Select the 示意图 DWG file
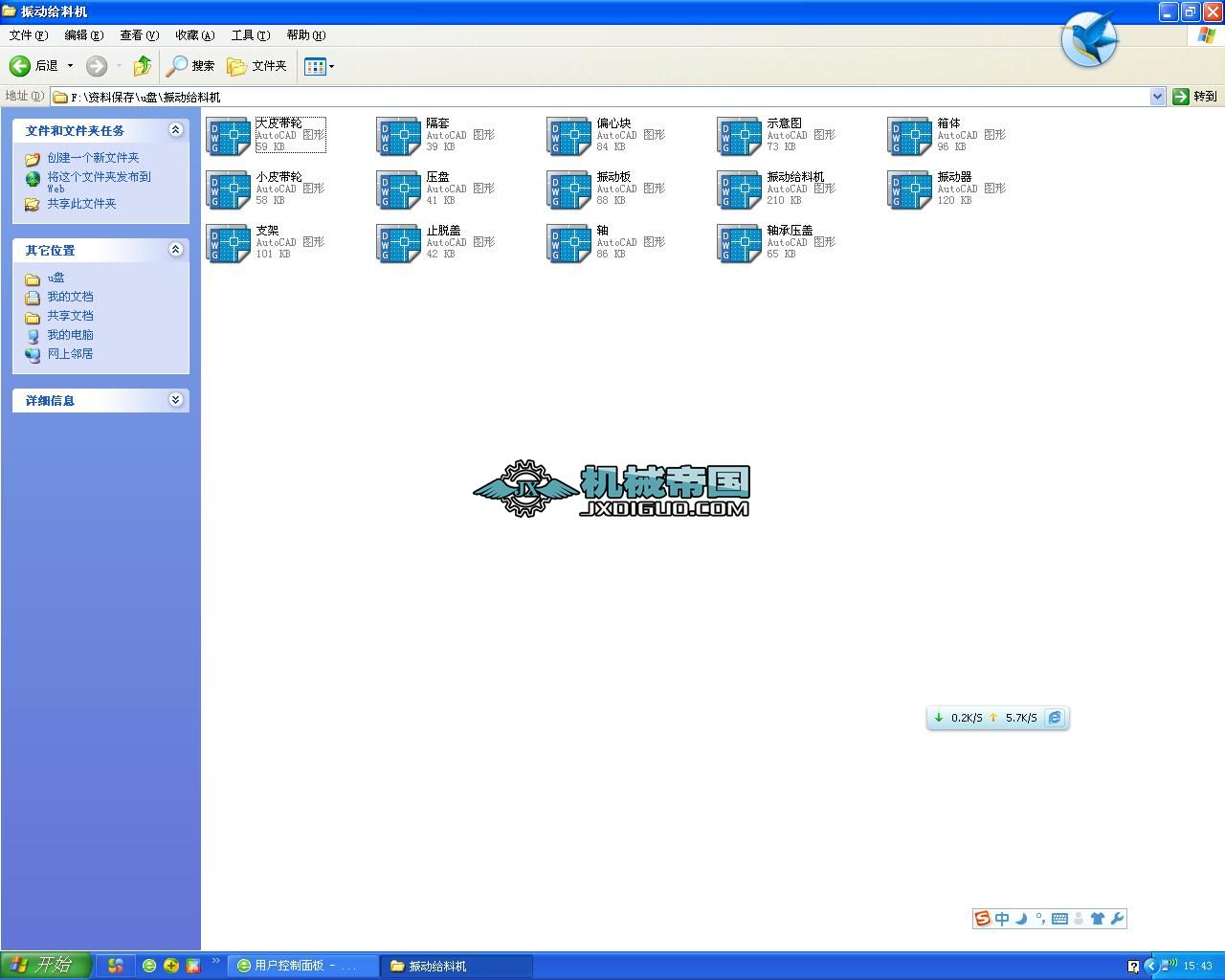The height and width of the screenshot is (980, 1225). 777,135
